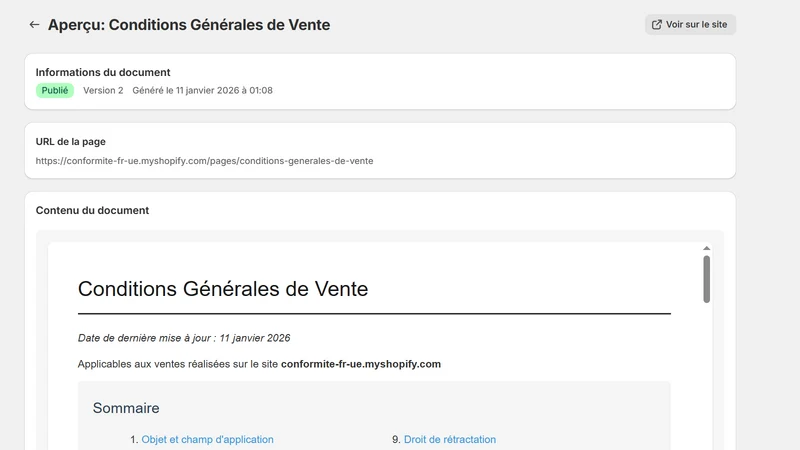Go back using the arrow icon

[34, 24]
